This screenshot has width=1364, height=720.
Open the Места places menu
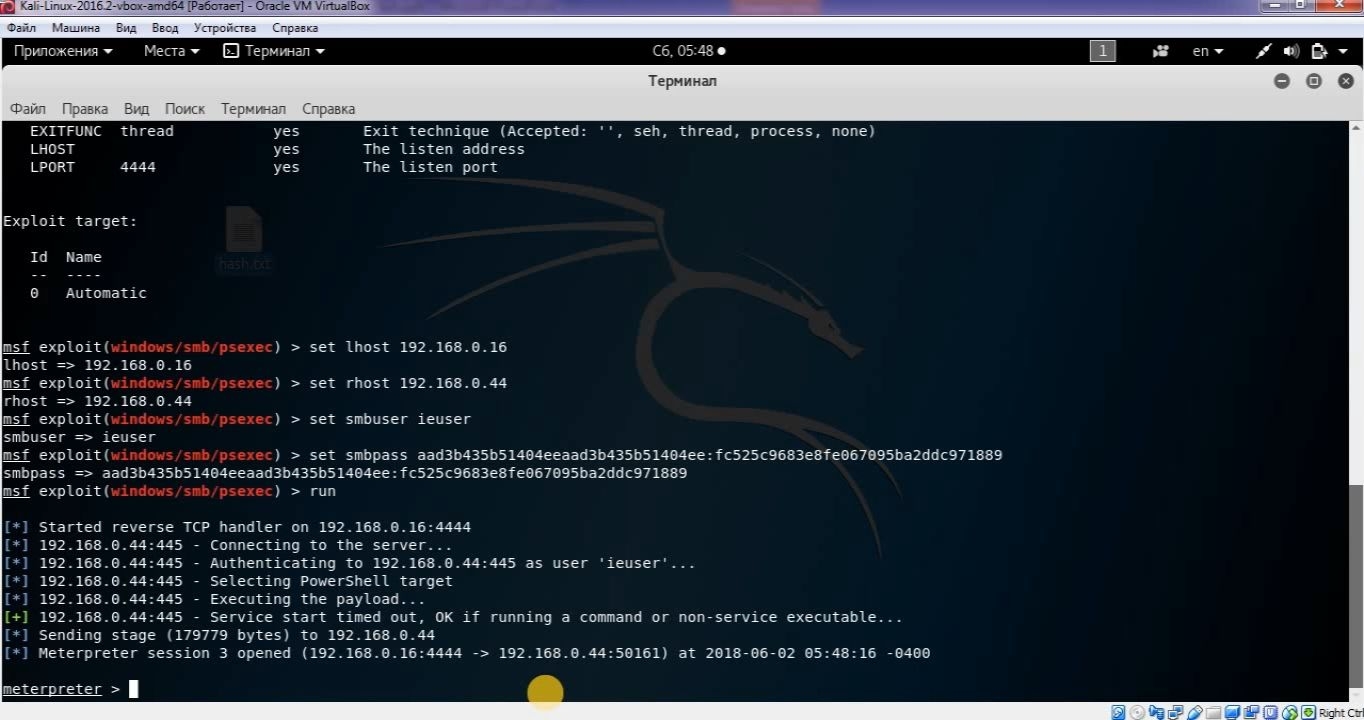tap(172, 51)
